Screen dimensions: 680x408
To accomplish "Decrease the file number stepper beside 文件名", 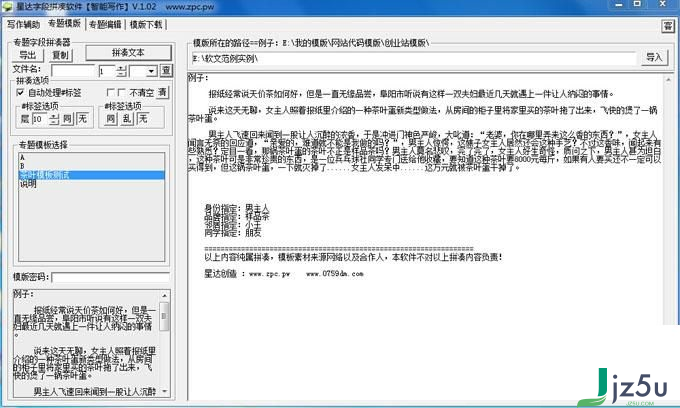I will click(x=121, y=74).
